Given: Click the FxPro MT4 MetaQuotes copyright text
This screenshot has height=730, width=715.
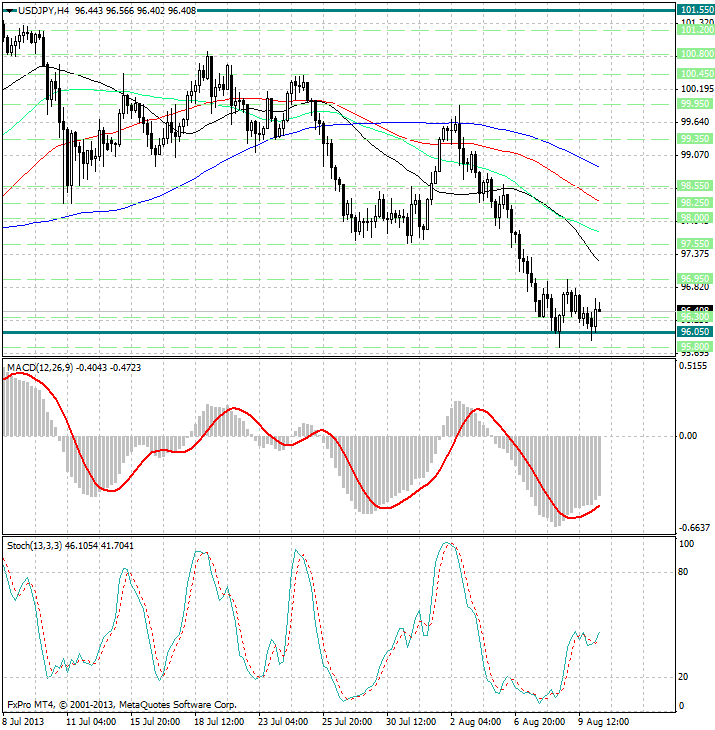Looking at the screenshot, I should [x=122, y=705].
